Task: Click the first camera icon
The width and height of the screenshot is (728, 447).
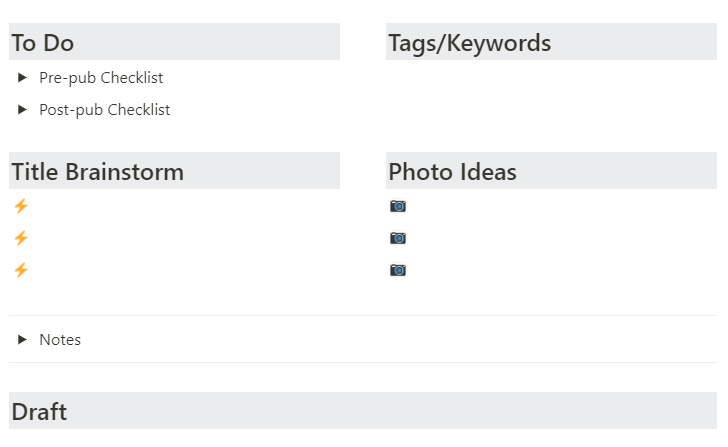Action: 398,206
